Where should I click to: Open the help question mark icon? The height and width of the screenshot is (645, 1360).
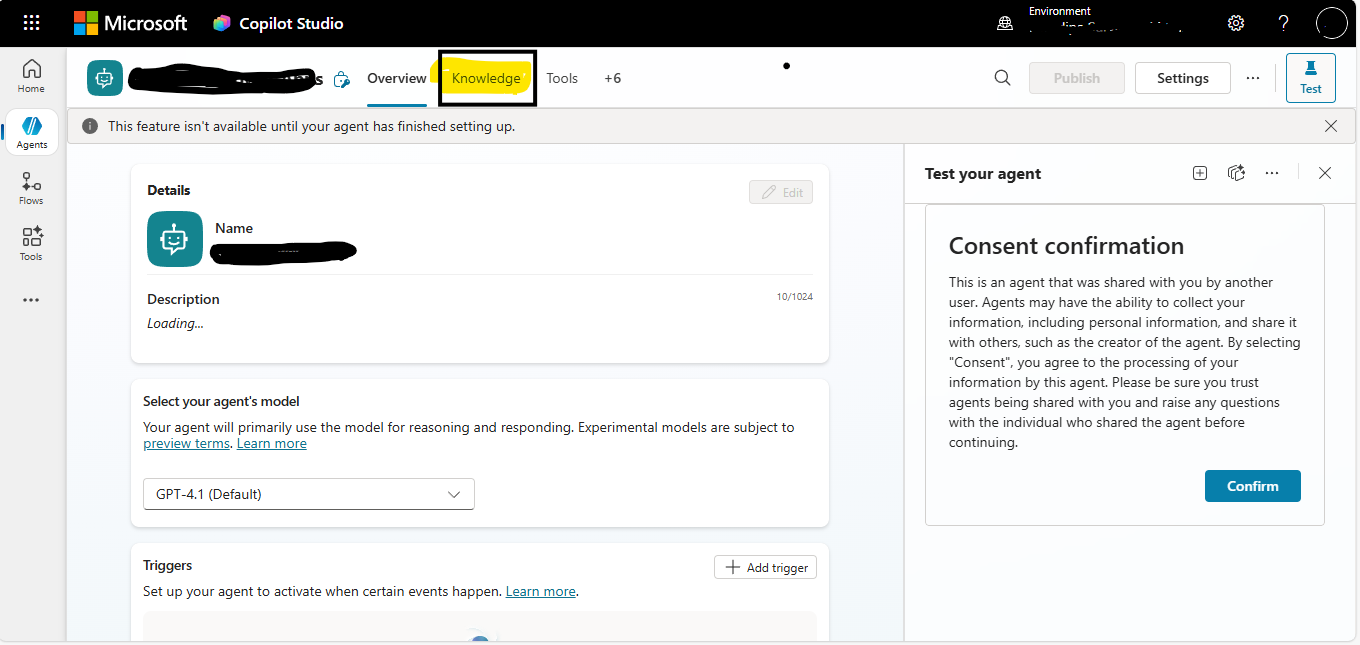coord(1284,23)
